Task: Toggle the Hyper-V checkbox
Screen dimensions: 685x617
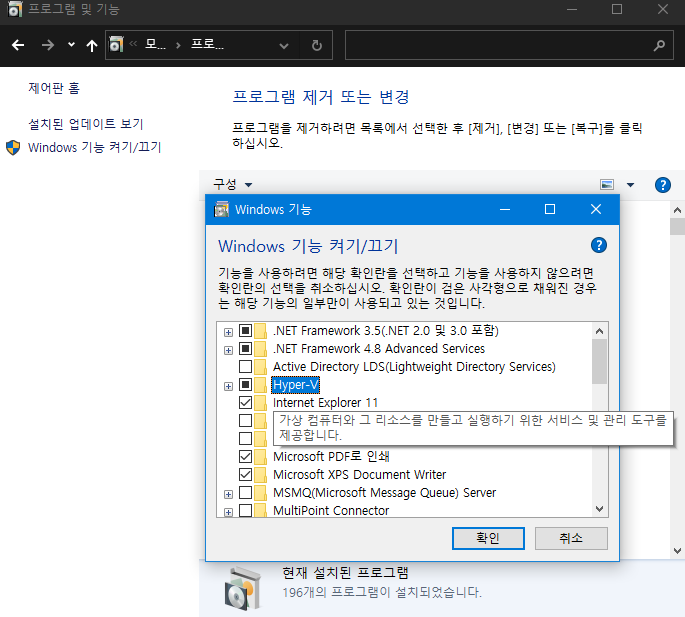Action: (x=246, y=385)
